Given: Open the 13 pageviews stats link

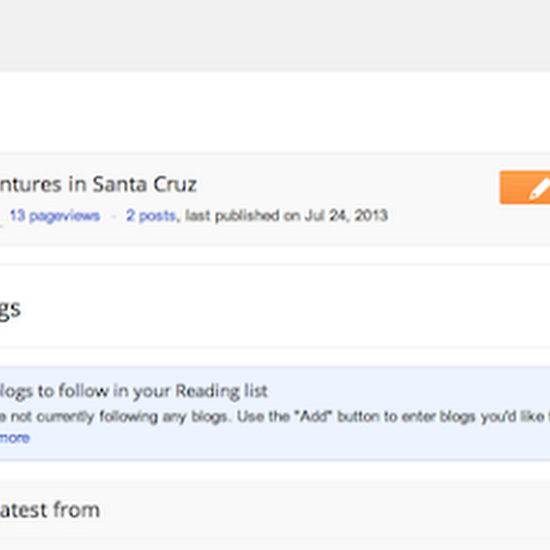Looking at the screenshot, I should pyautogui.click(x=55, y=216).
